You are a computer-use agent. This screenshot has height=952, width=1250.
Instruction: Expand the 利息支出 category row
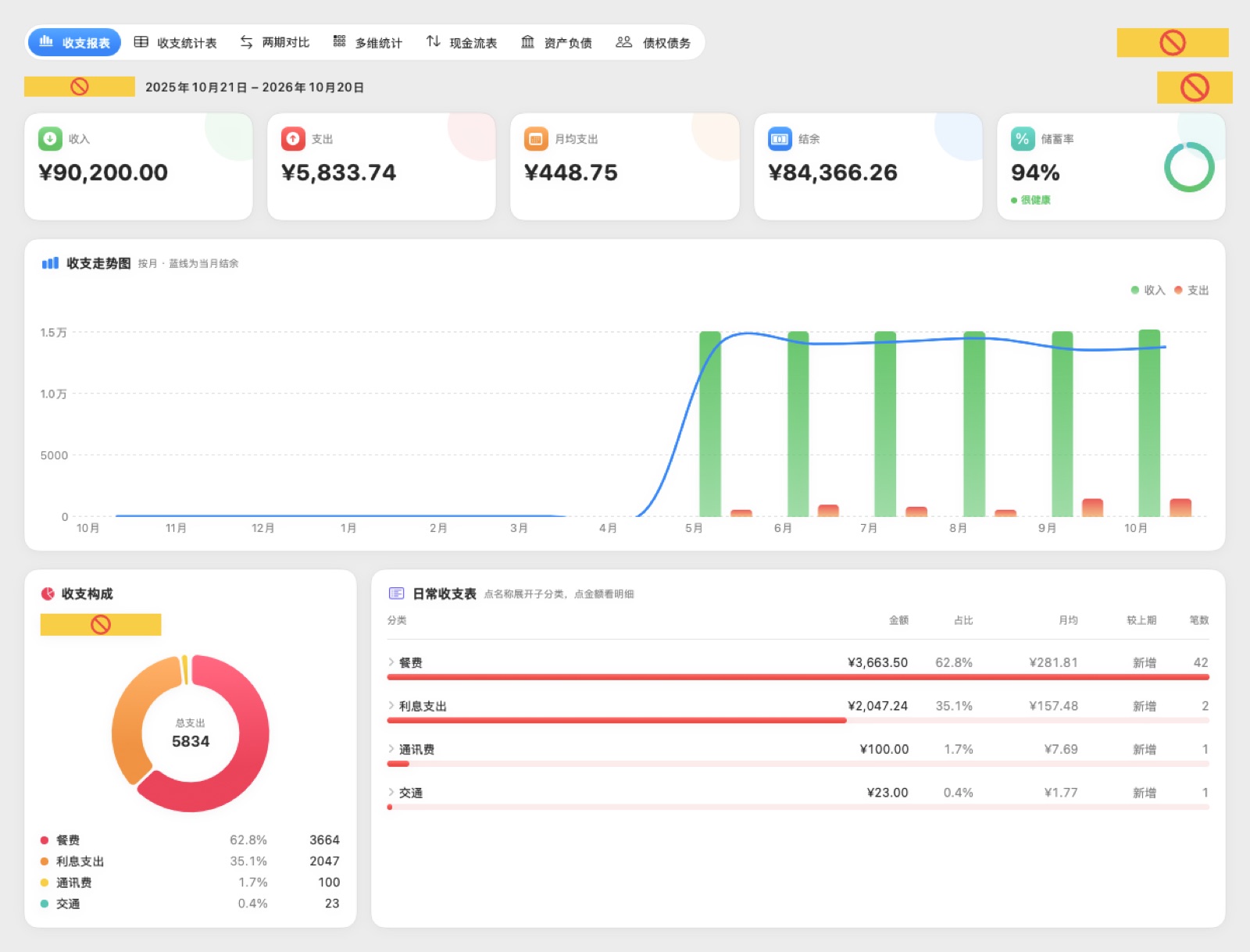tap(417, 706)
